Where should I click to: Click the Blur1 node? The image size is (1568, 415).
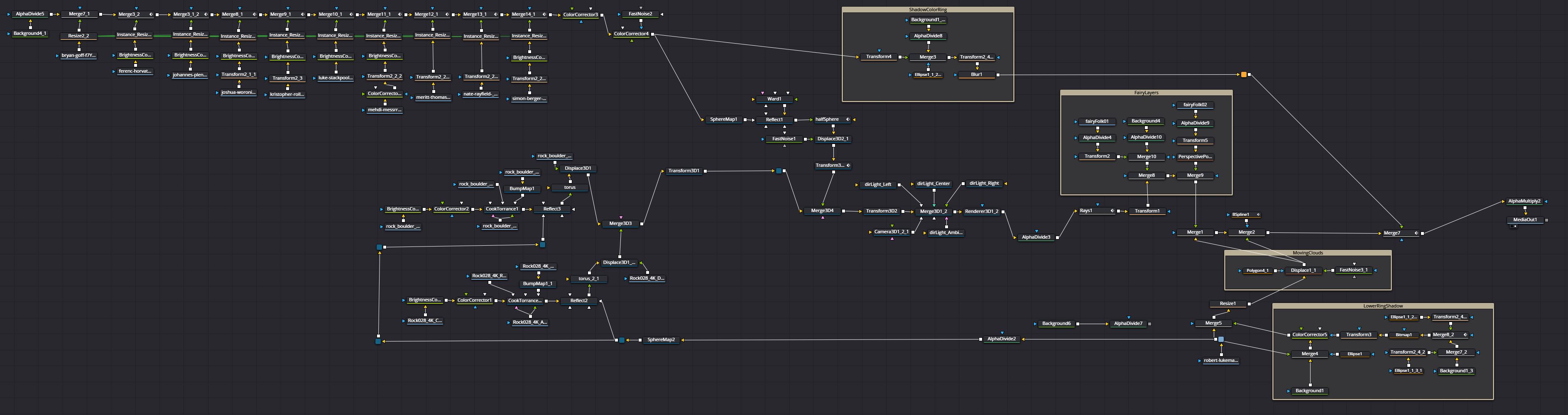click(x=976, y=74)
